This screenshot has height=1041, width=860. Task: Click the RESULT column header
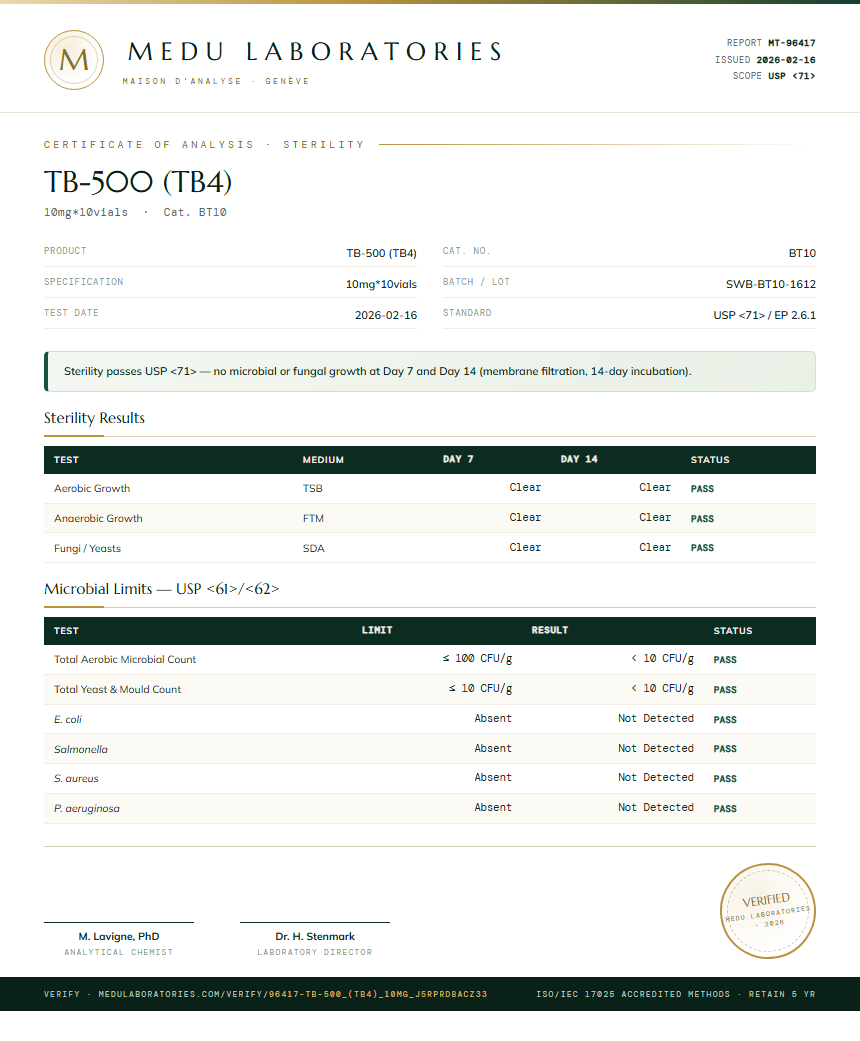tap(550, 630)
